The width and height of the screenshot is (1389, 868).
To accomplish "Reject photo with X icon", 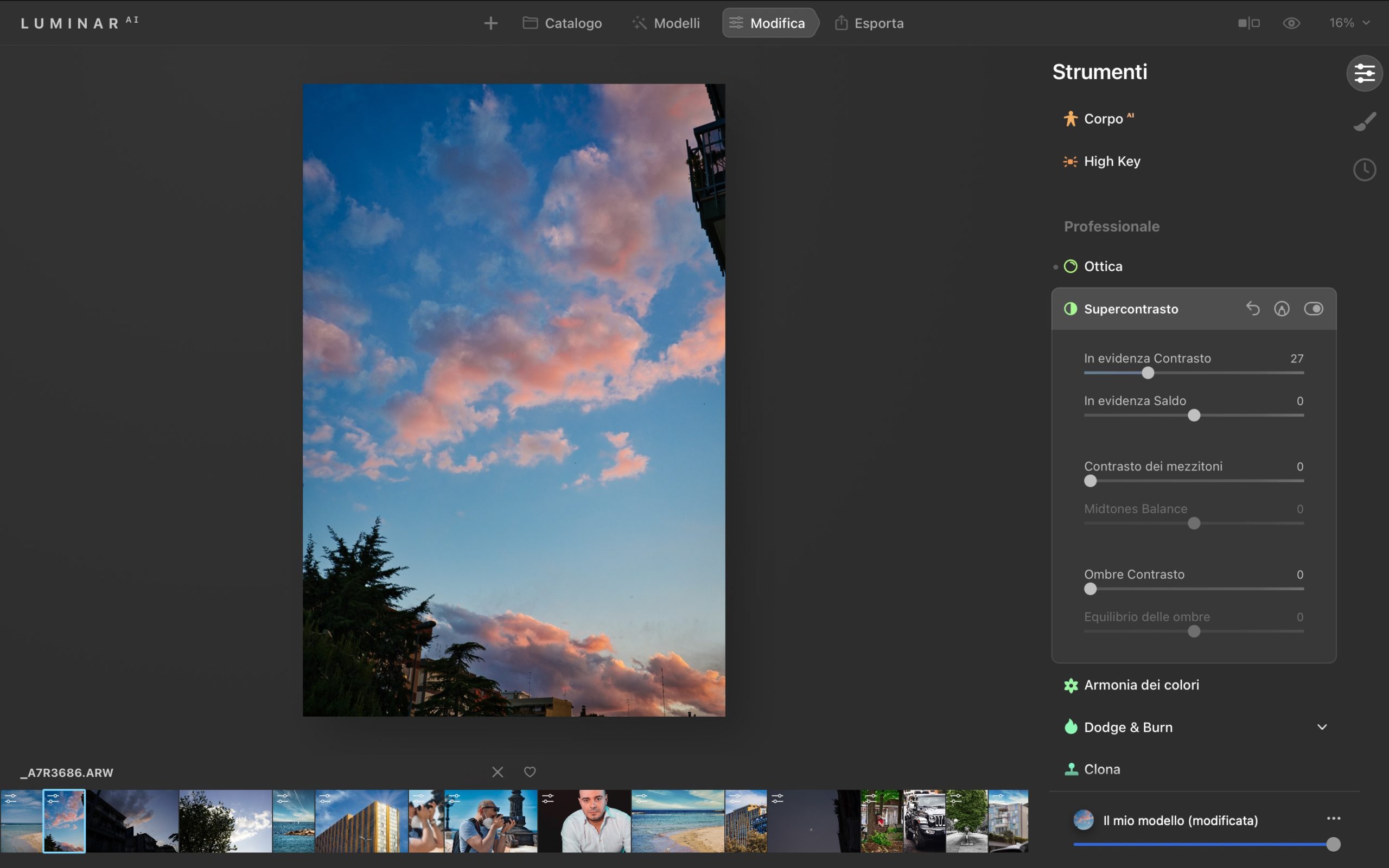I will [x=497, y=772].
